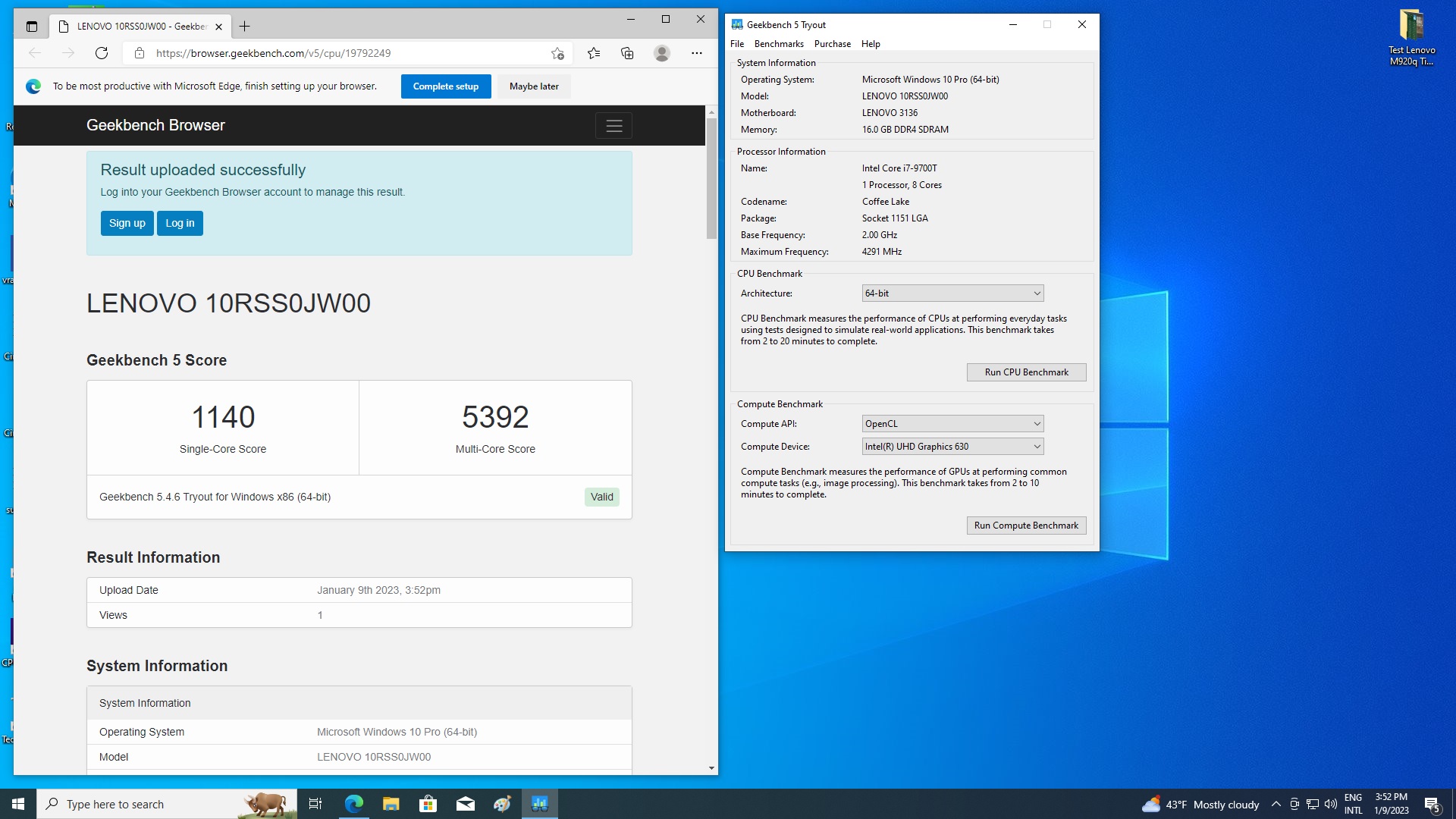
Task: Expand the Compute API OpenCL dropdown
Action: (952, 424)
